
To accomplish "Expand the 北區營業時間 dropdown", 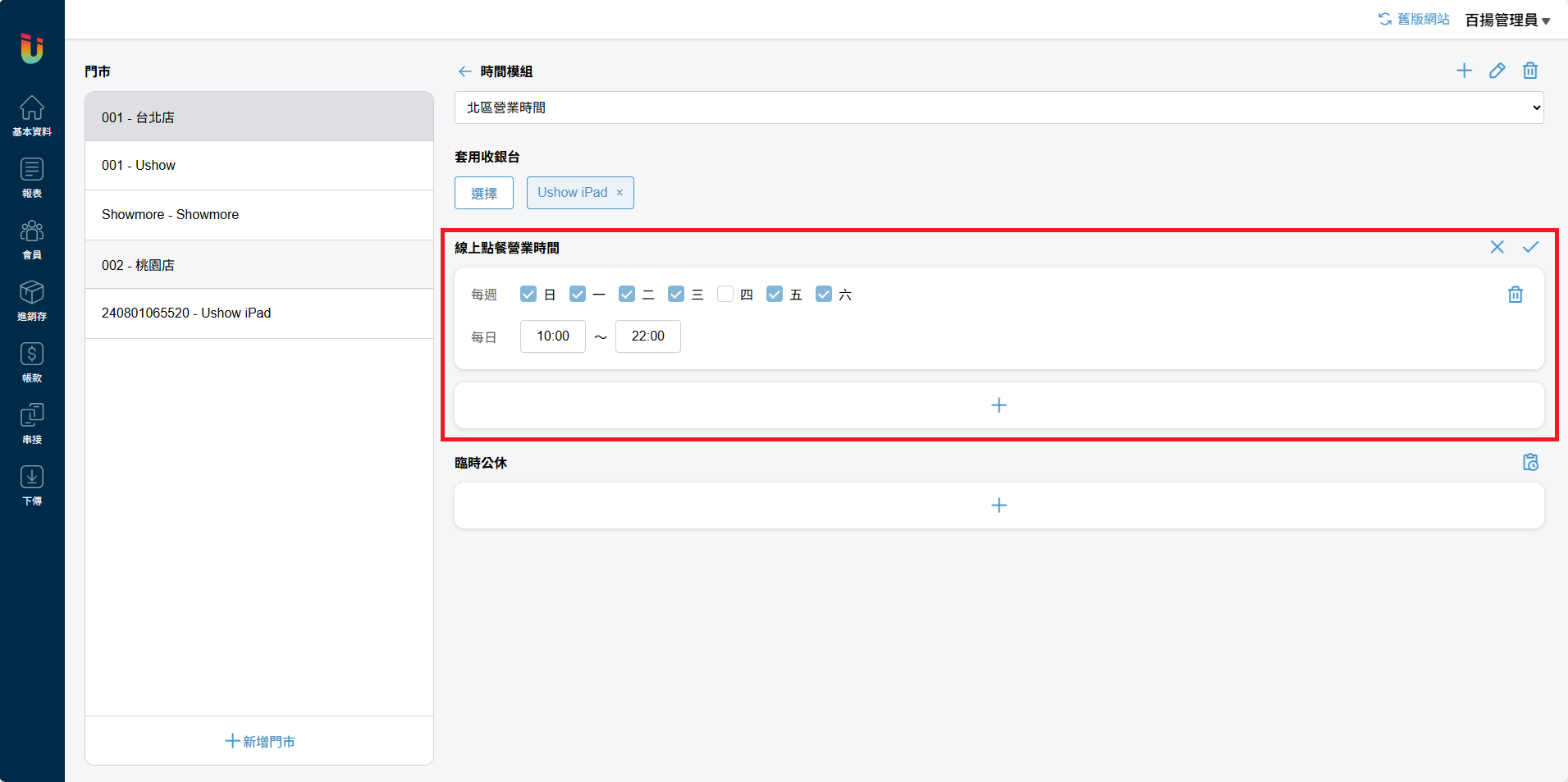I will point(999,107).
